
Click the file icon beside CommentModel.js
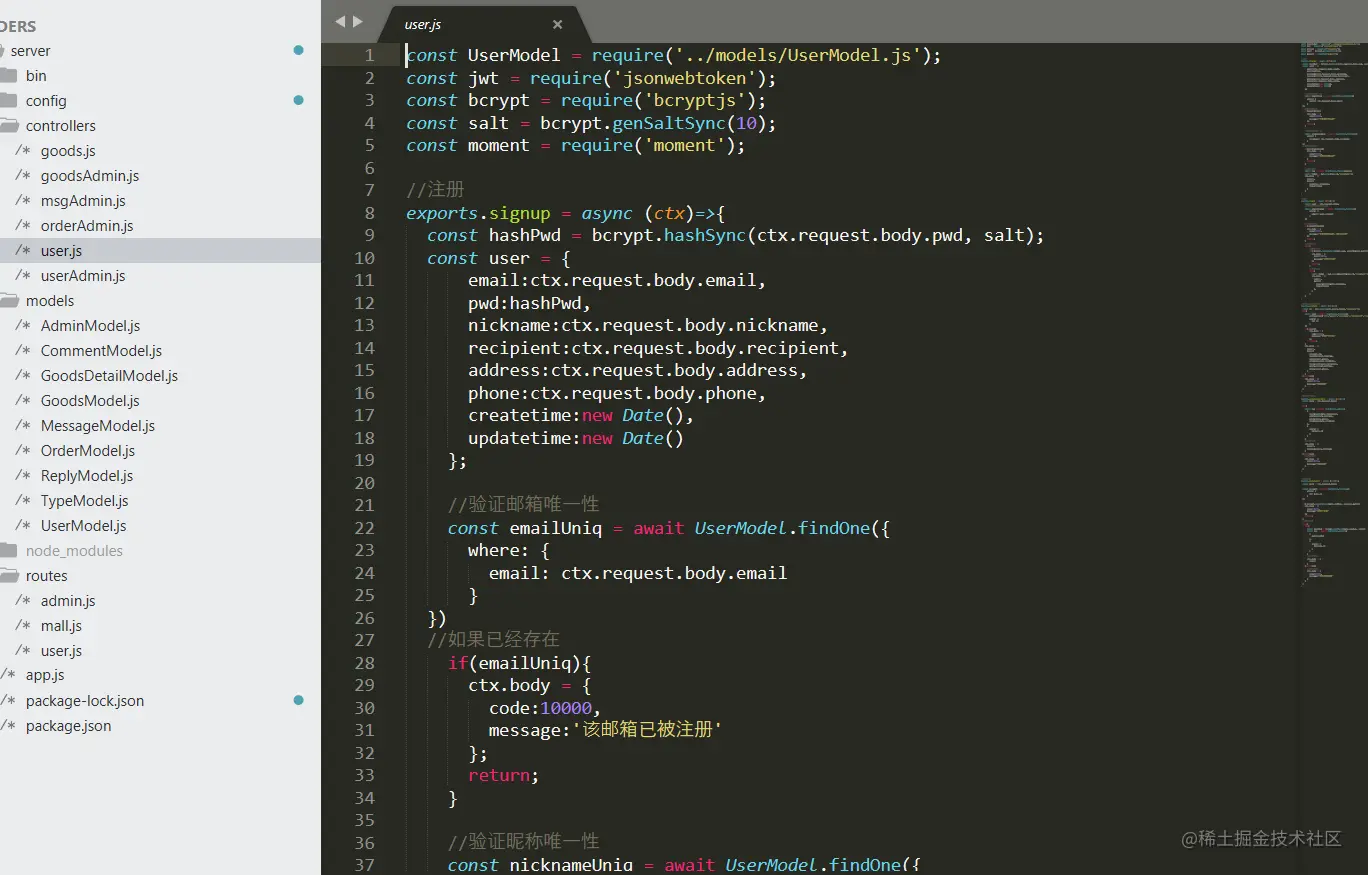(x=23, y=351)
